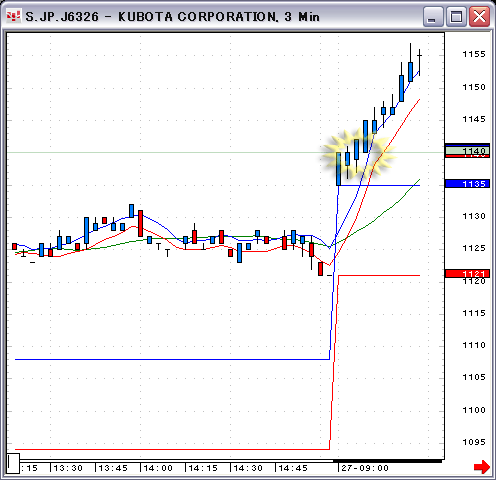
Task: Click the window title KUBOTA CORPORATION text
Action: [x=198, y=16]
